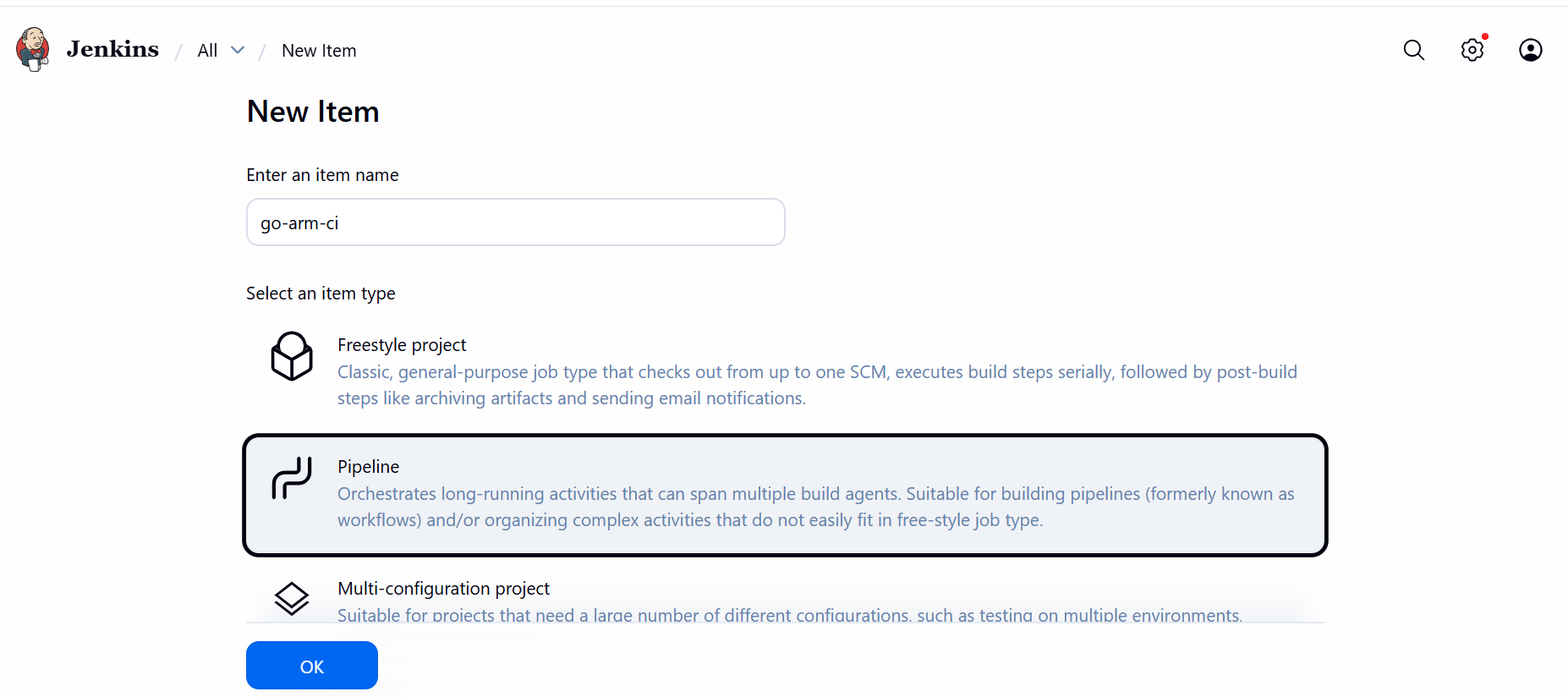The height and width of the screenshot is (697, 1568).
Task: Click the Freestyle project cube icon
Action: click(x=291, y=356)
